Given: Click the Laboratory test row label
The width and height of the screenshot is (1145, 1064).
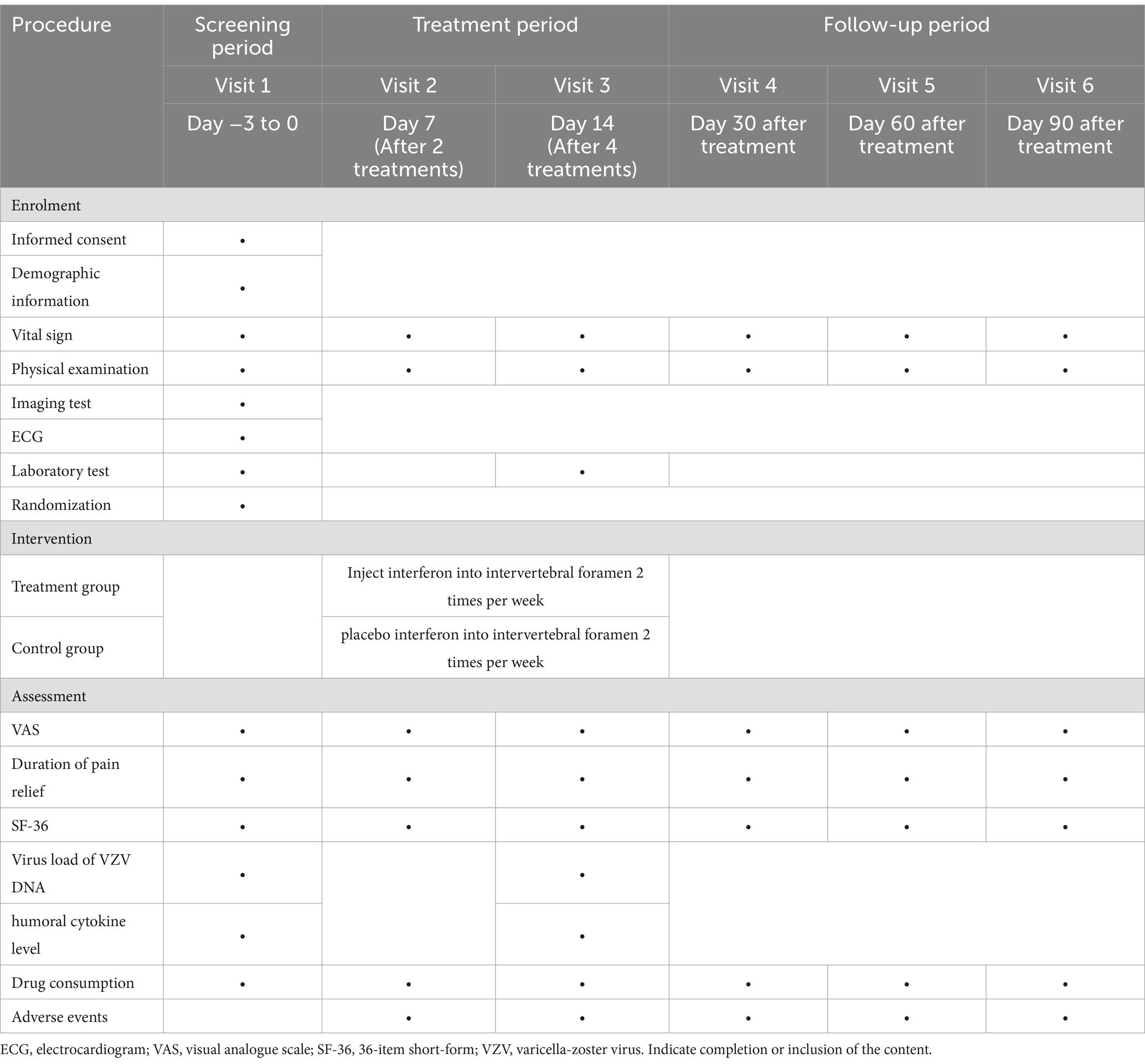Looking at the screenshot, I should click(60, 471).
